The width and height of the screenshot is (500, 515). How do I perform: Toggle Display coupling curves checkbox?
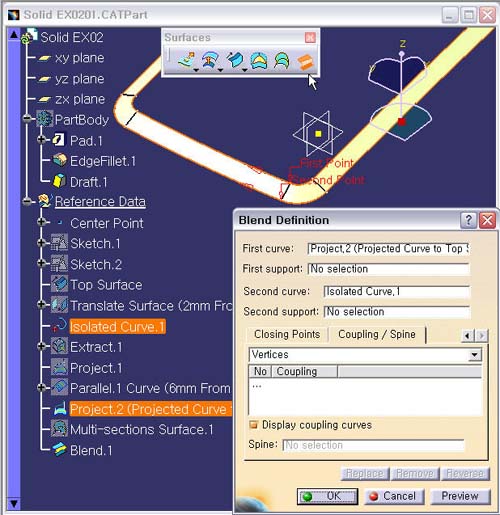[x=254, y=425]
